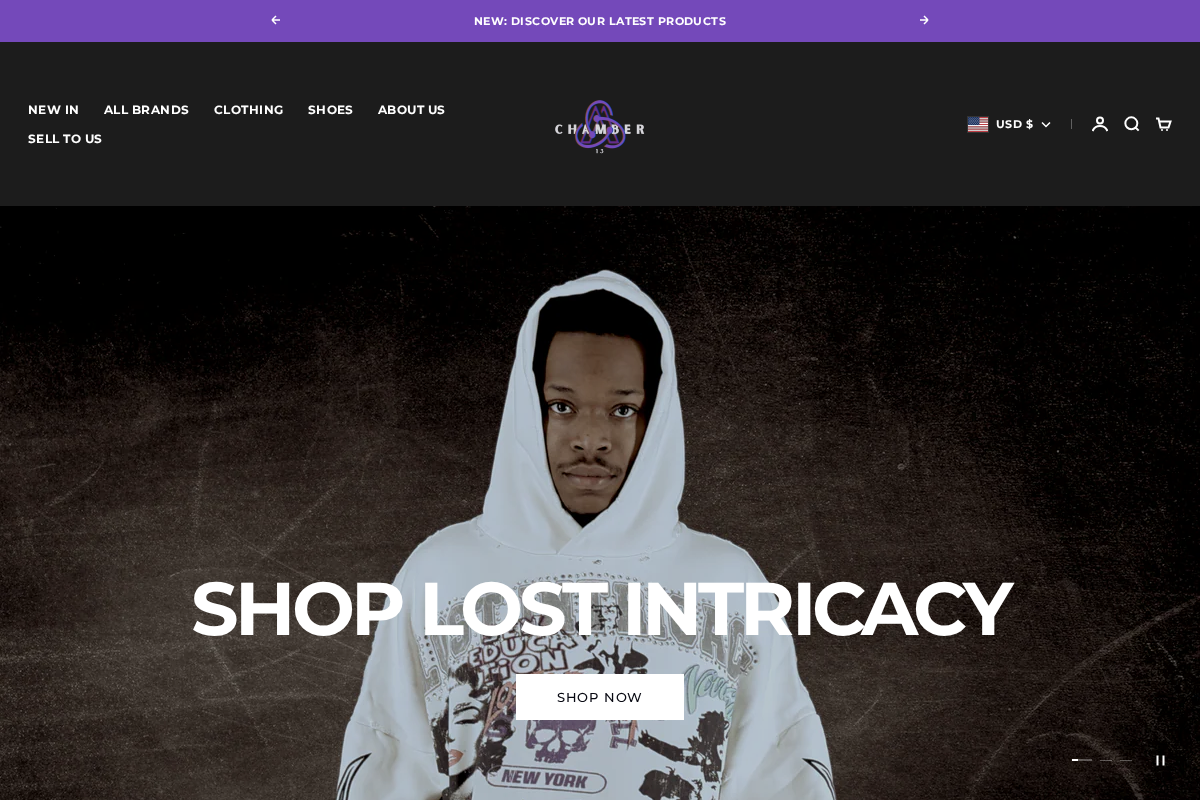Open the search magnifier icon

1132,124
